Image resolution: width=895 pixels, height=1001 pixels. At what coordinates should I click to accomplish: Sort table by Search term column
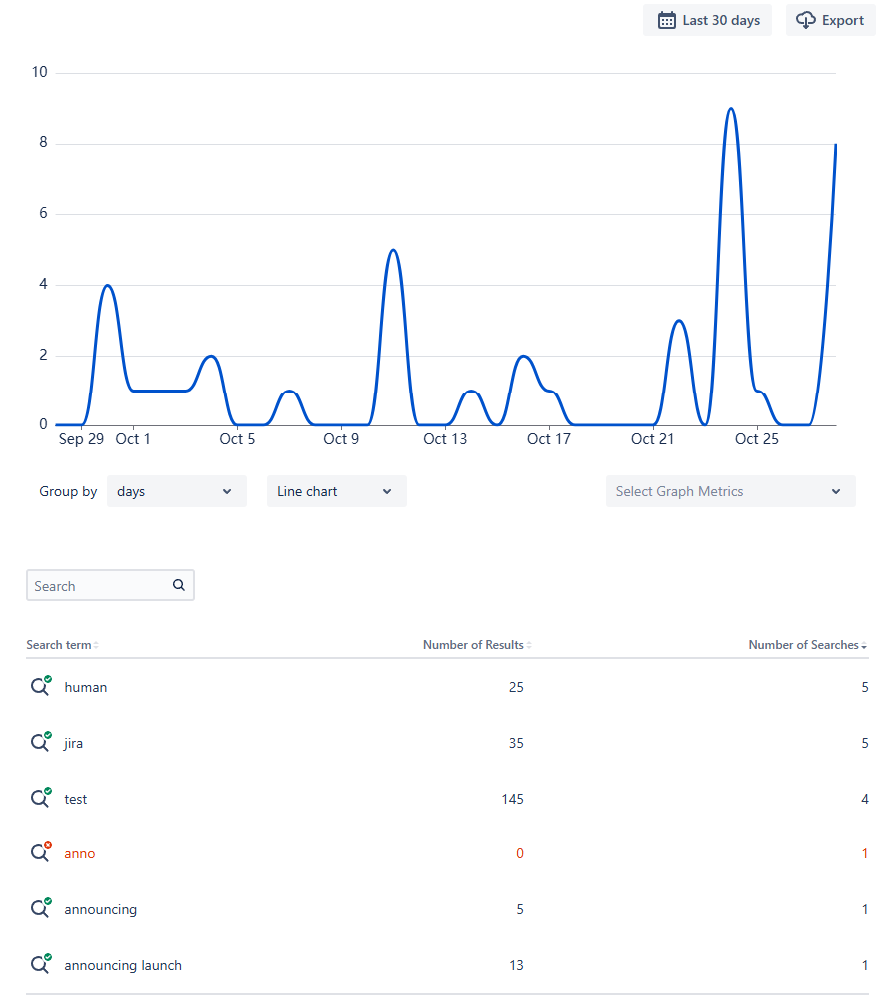[x=62, y=645]
